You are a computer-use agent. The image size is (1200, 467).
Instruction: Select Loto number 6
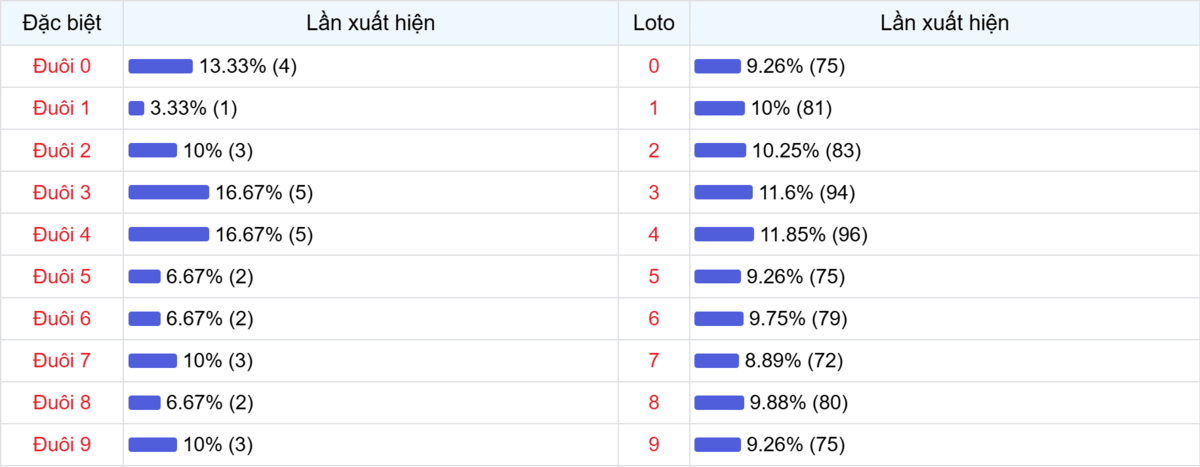tap(654, 318)
